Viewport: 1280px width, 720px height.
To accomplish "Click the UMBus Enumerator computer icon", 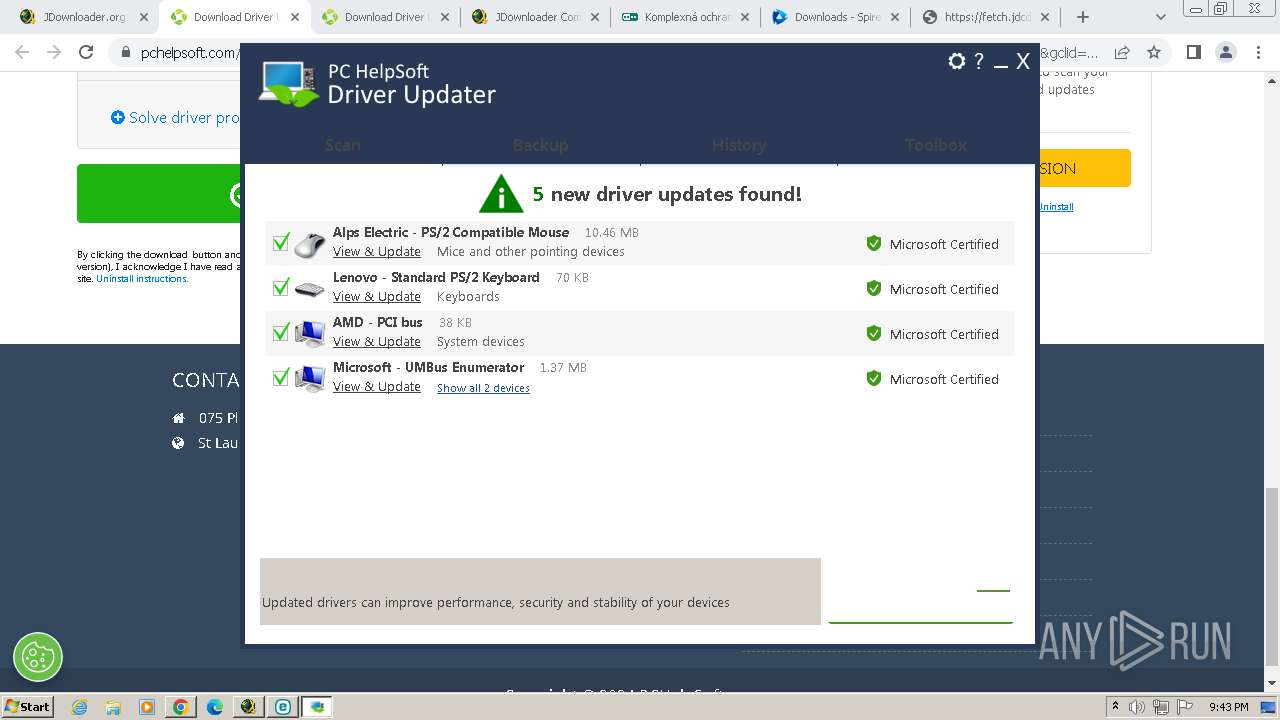I will point(310,378).
